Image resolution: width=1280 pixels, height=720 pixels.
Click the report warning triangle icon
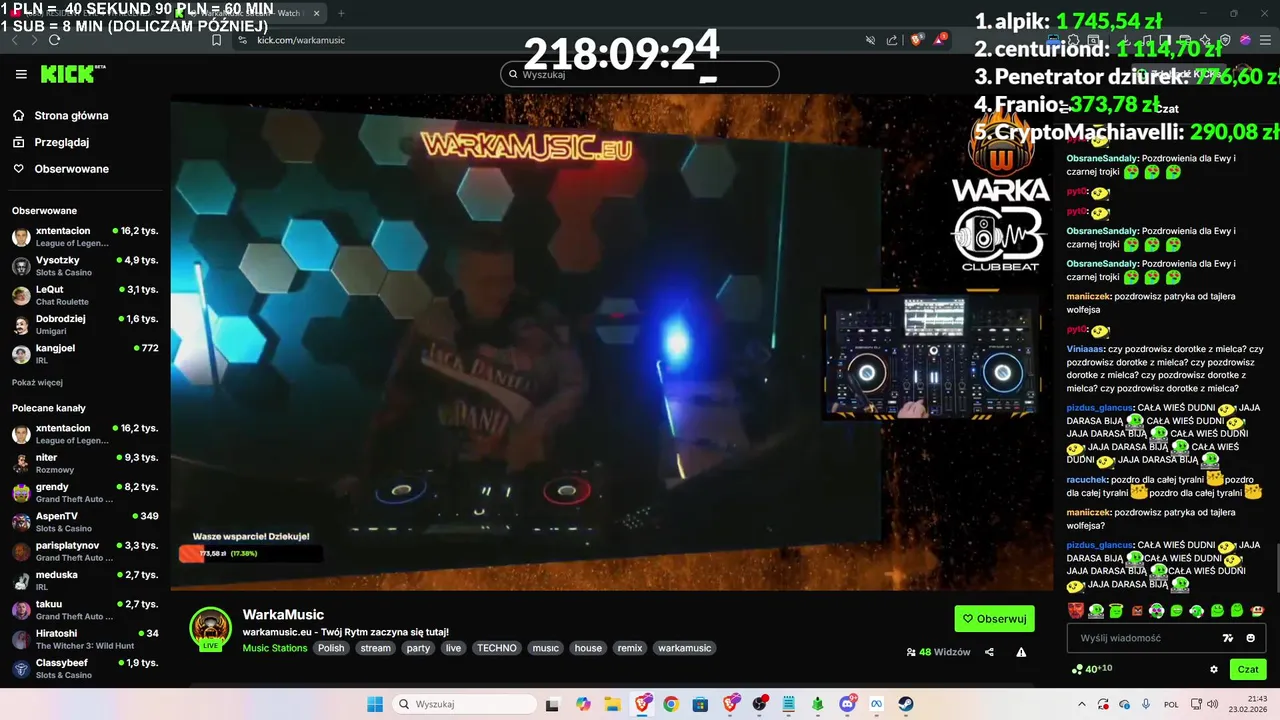1021,652
